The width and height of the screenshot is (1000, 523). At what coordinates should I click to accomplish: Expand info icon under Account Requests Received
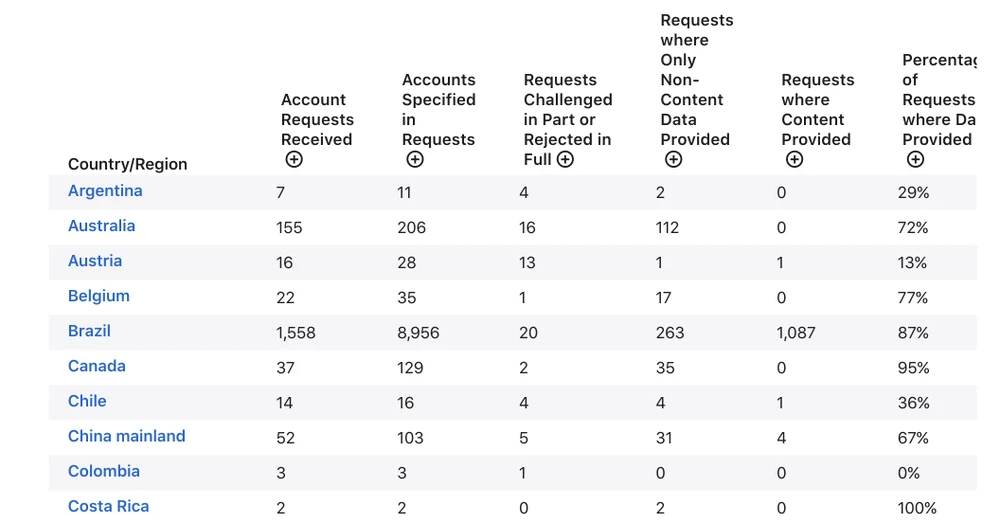tap(294, 160)
